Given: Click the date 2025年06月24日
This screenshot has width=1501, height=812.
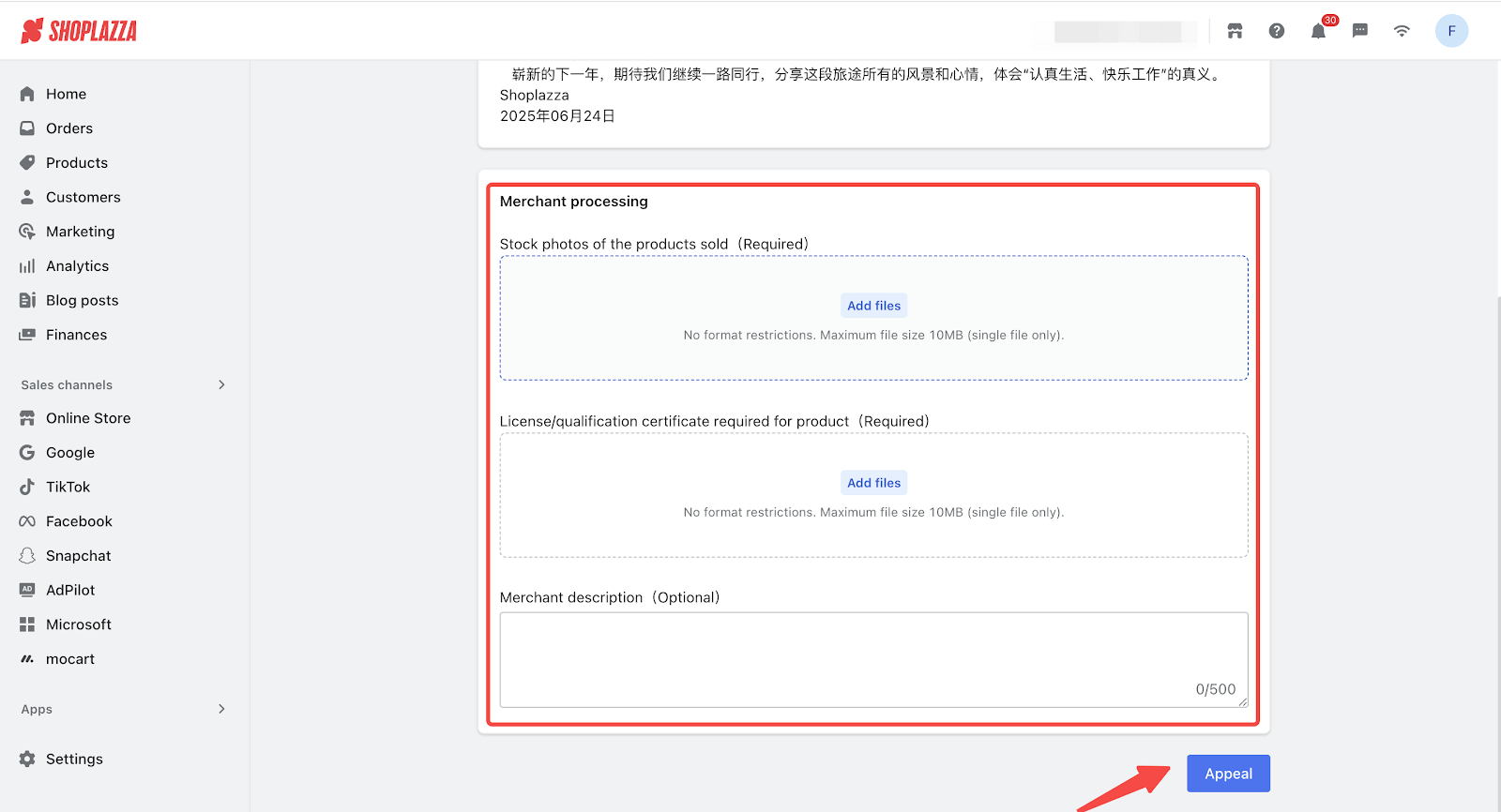Looking at the screenshot, I should pos(557,116).
